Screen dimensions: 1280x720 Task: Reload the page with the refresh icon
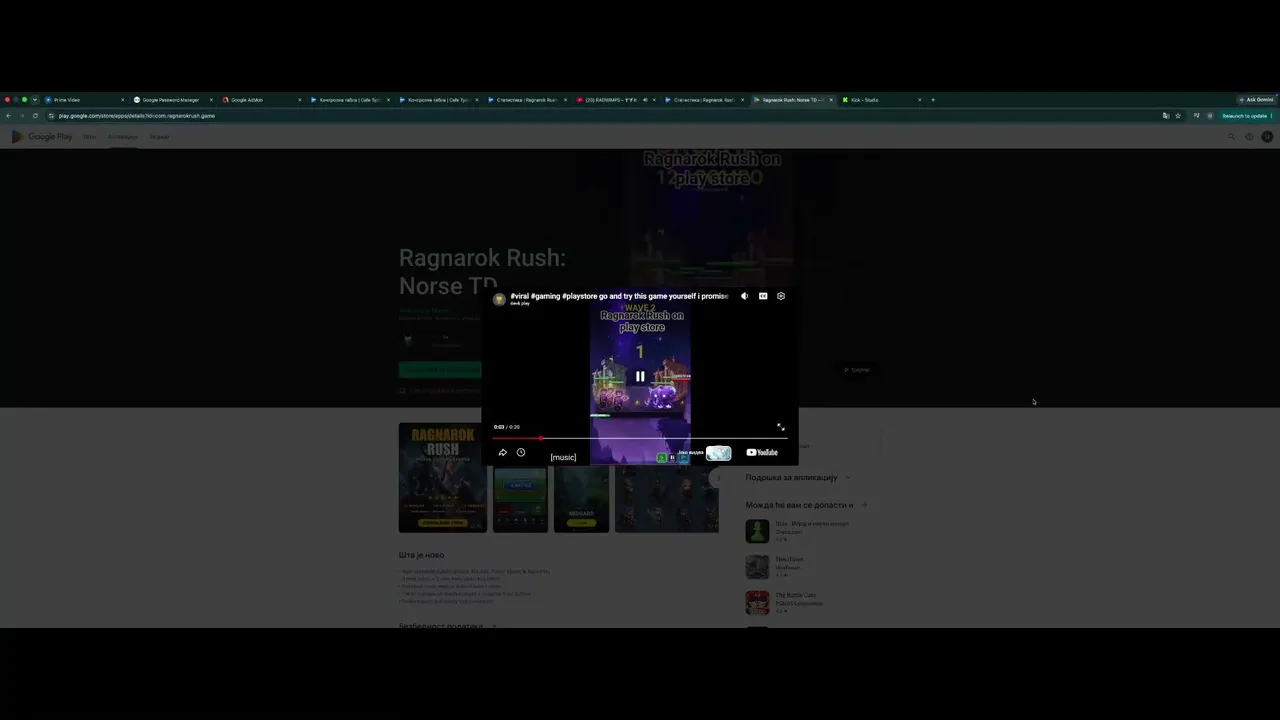click(35, 116)
